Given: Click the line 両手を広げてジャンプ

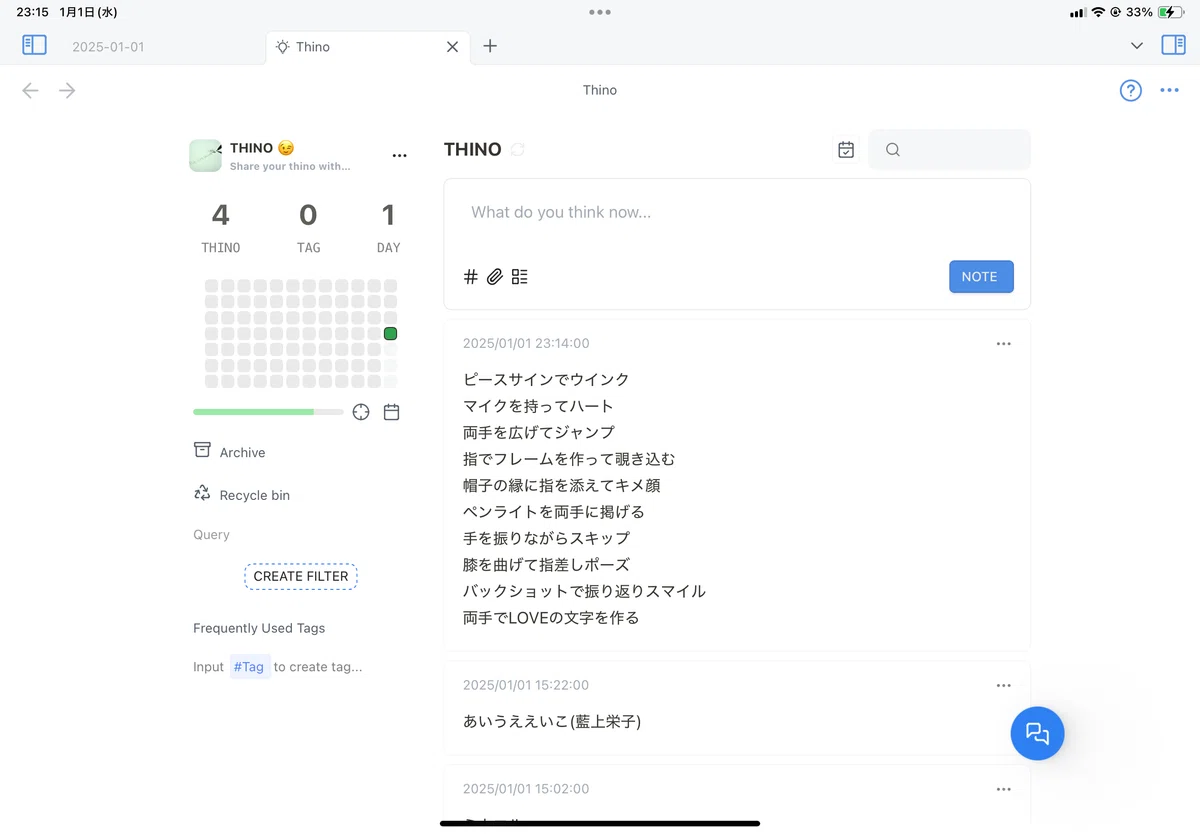Looking at the screenshot, I should point(538,433).
